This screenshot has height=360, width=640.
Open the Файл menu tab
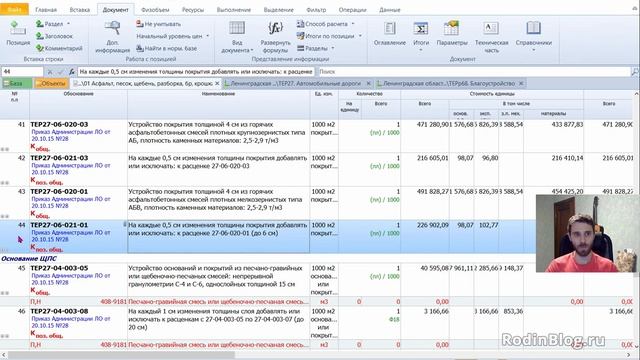pyautogui.click(x=14, y=9)
